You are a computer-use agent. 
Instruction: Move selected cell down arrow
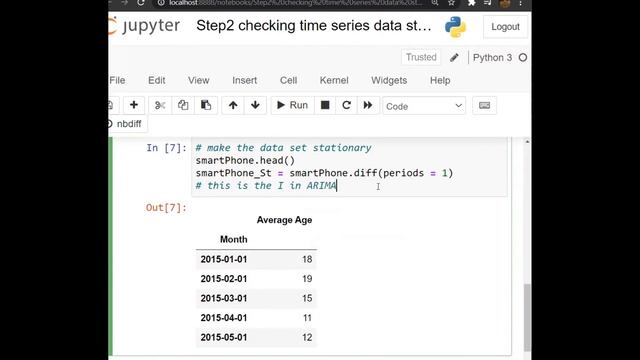coord(256,105)
